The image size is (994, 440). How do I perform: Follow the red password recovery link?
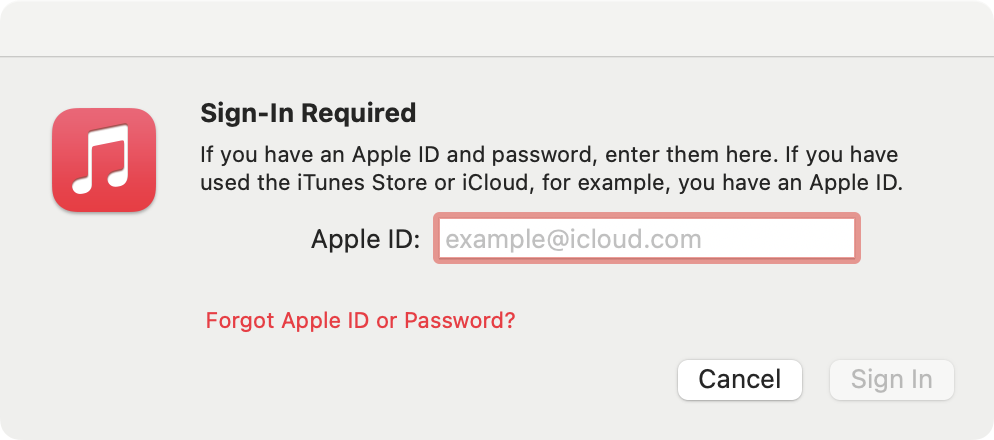coord(360,321)
